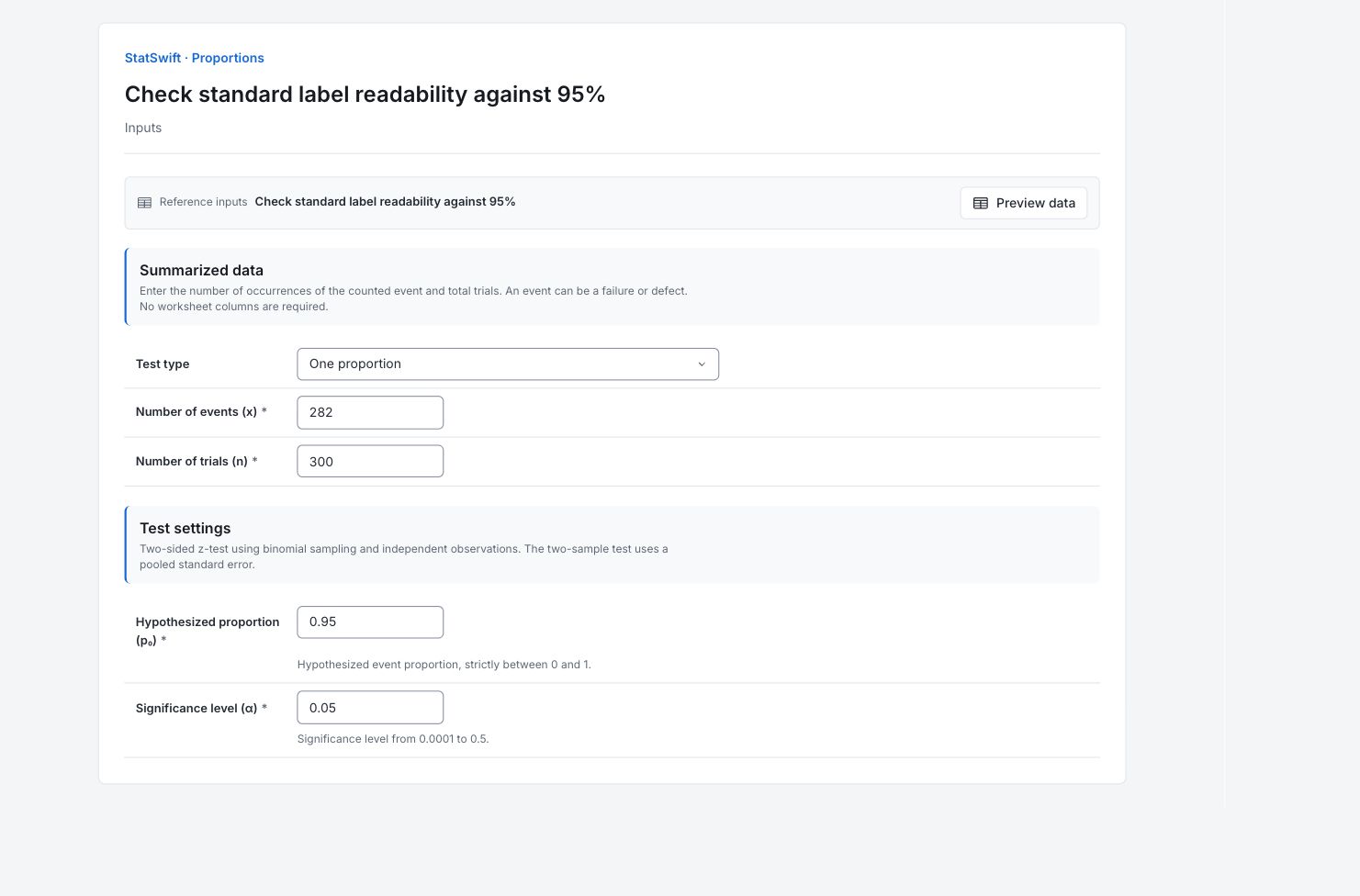This screenshot has height=896, width=1360.
Task: Open the Preview data button
Action: (x=1024, y=203)
